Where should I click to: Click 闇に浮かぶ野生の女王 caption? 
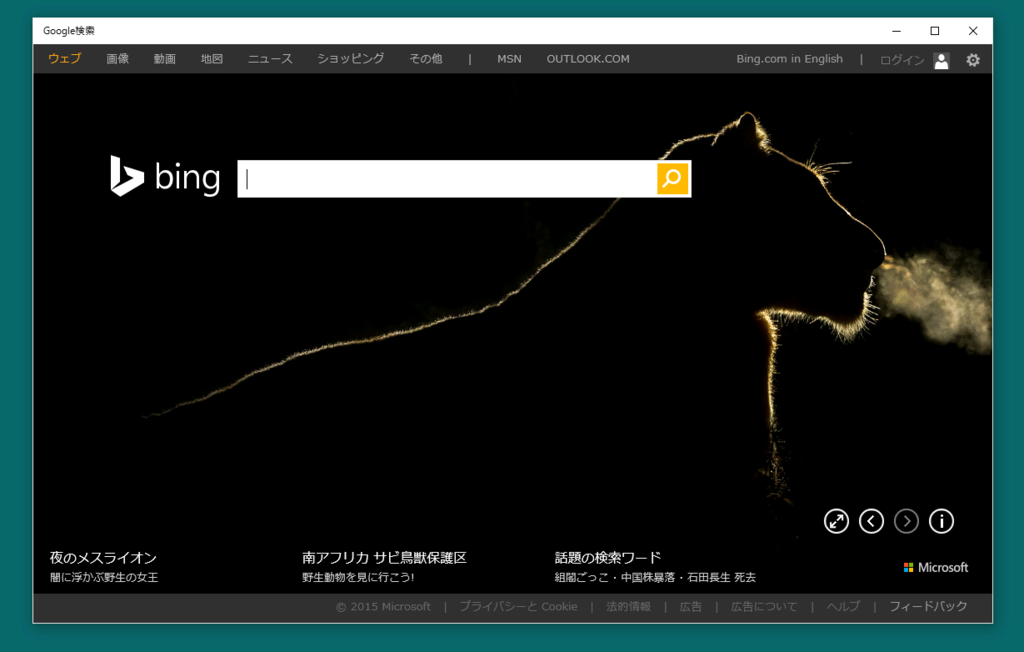(x=104, y=578)
